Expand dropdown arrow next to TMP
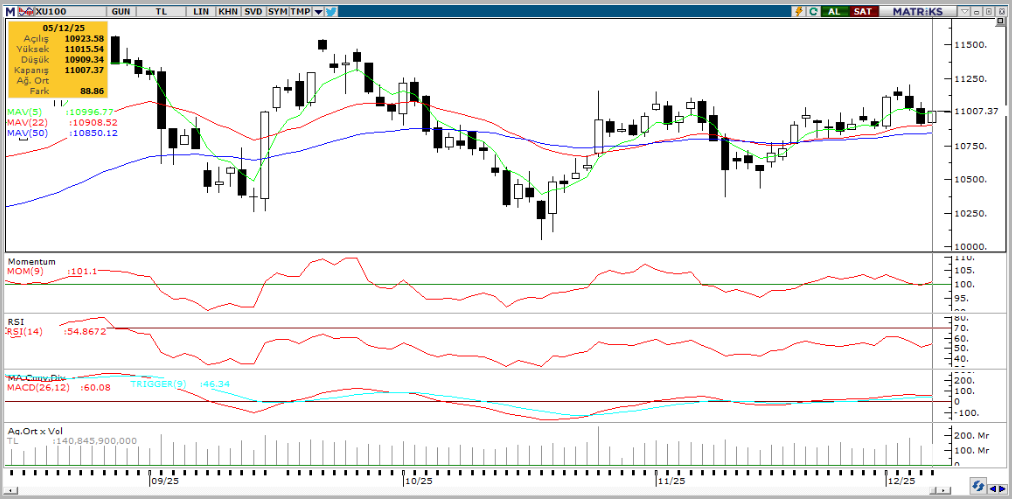 tap(318, 10)
